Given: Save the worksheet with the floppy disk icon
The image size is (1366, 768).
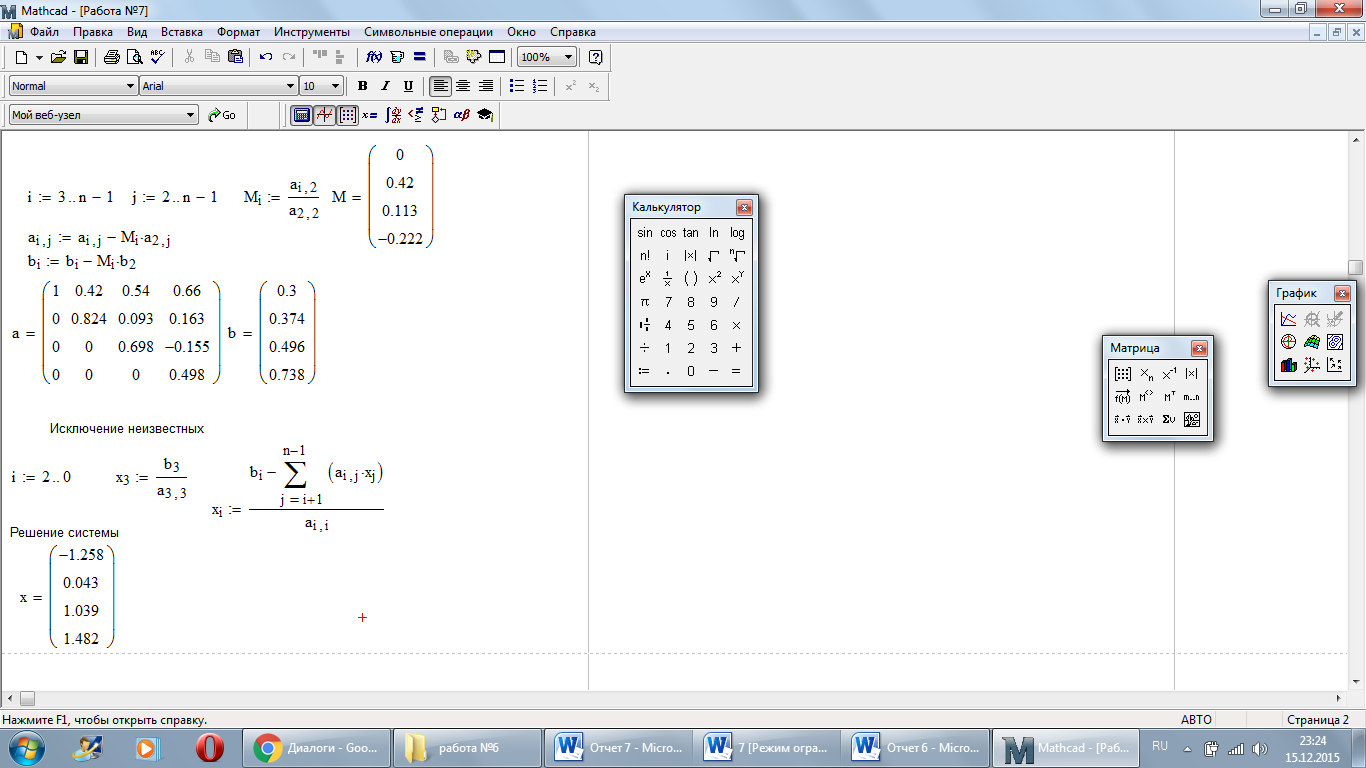Looking at the screenshot, I should 80,57.
